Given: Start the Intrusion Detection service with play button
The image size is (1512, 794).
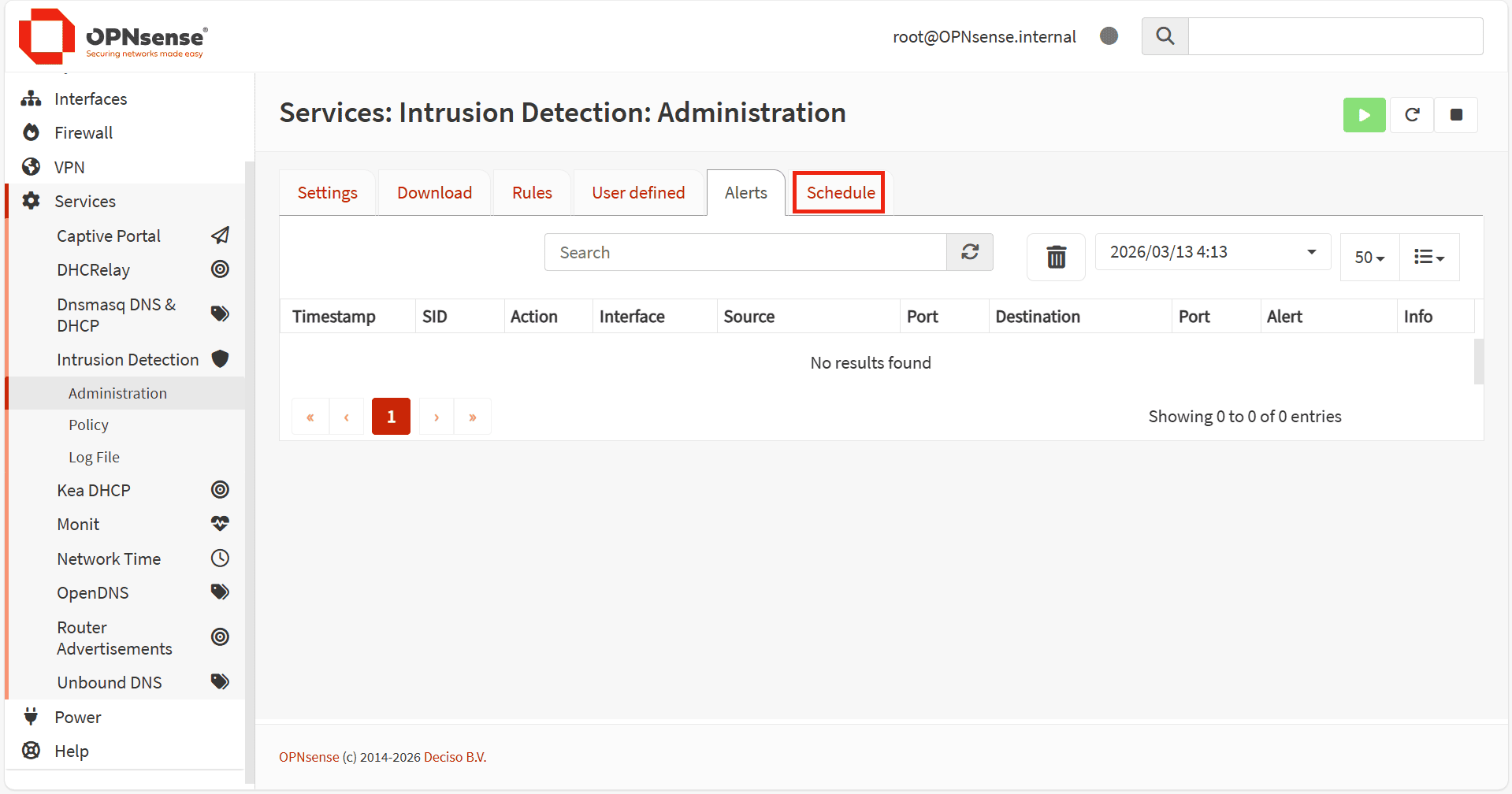Looking at the screenshot, I should (x=1363, y=115).
